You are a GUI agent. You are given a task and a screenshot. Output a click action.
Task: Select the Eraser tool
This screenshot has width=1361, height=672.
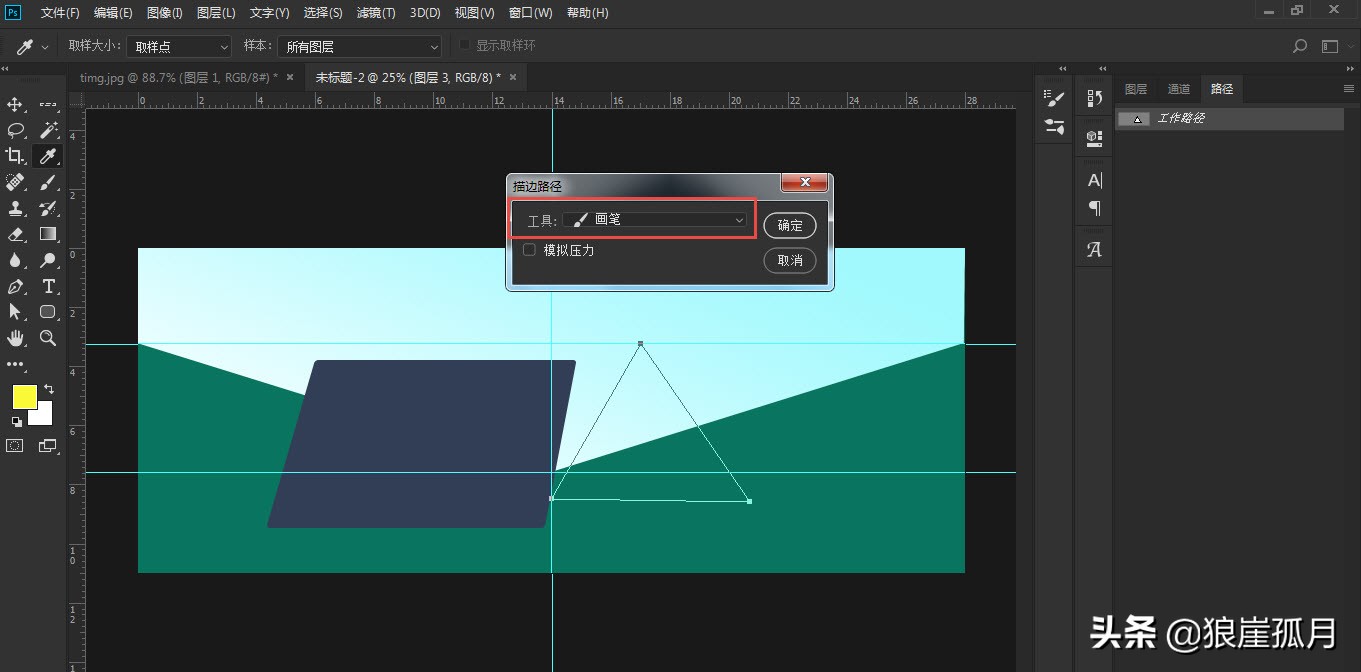point(15,234)
